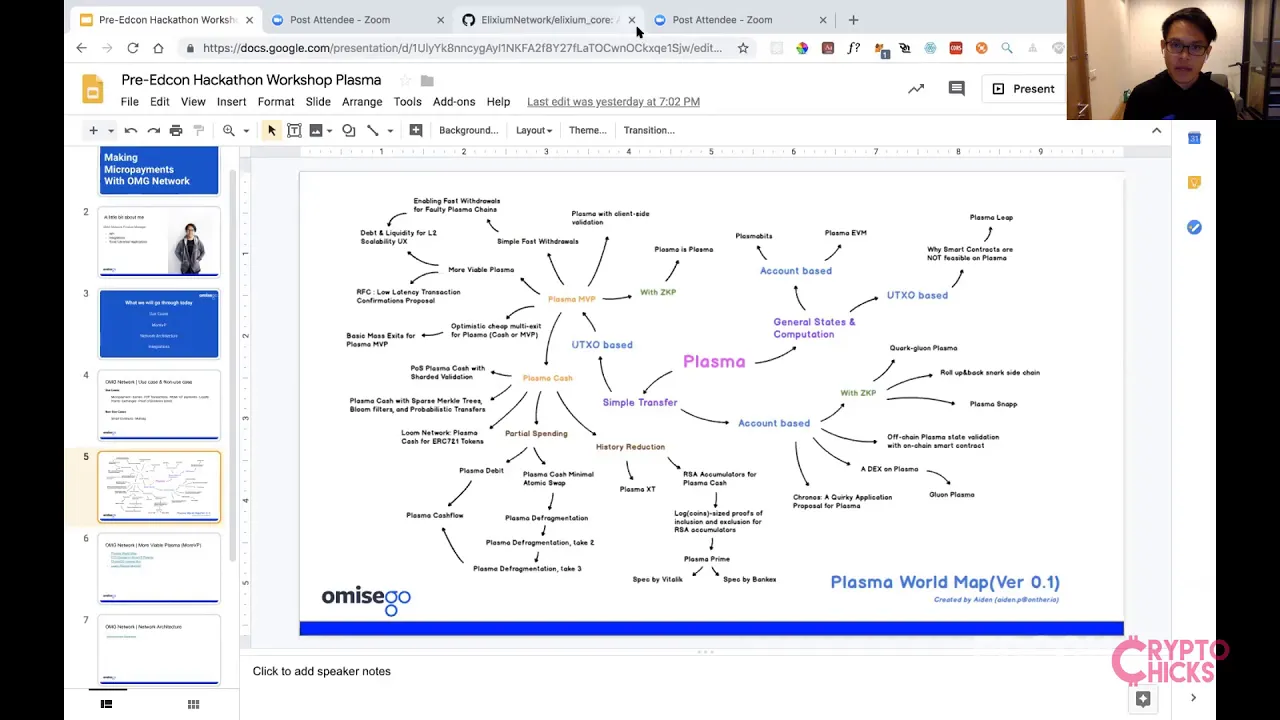Image resolution: width=1280 pixels, height=720 pixels.
Task: Open Google Keep side panel icon
Action: (1194, 183)
